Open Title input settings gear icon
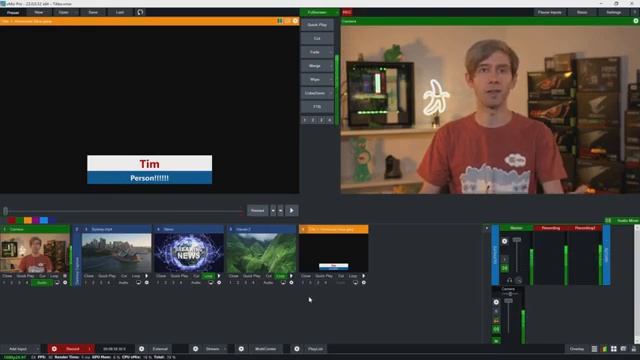640x360 pixels. click(364, 282)
